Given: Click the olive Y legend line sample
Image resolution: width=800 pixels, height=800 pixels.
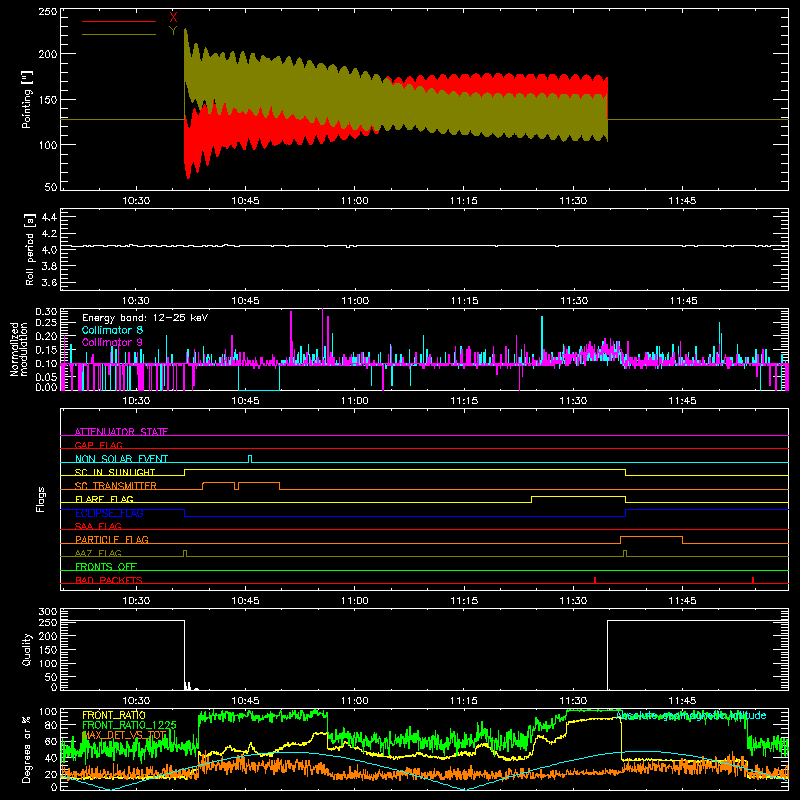Looking at the screenshot, I should pyautogui.click(x=119, y=34).
